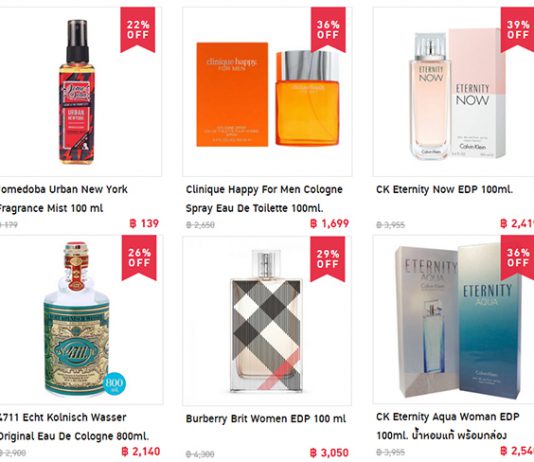Click the ฿ 1,699 sale price
The width and height of the screenshot is (534, 462).
coord(330,224)
